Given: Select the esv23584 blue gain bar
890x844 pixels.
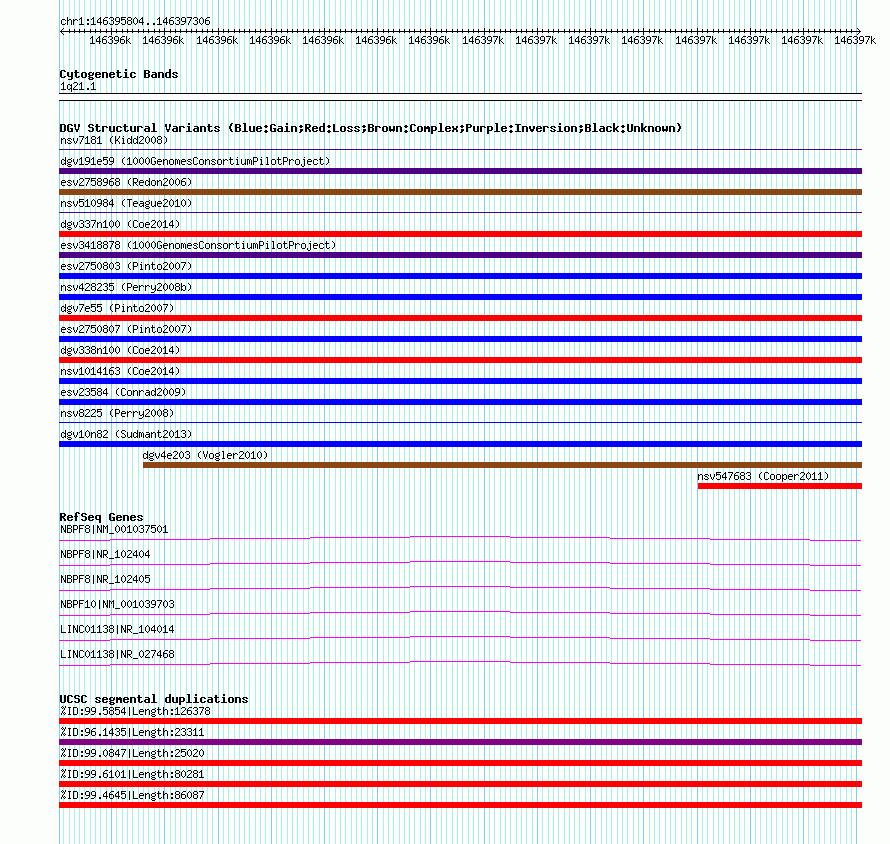Looking at the screenshot, I should (x=460, y=402).
